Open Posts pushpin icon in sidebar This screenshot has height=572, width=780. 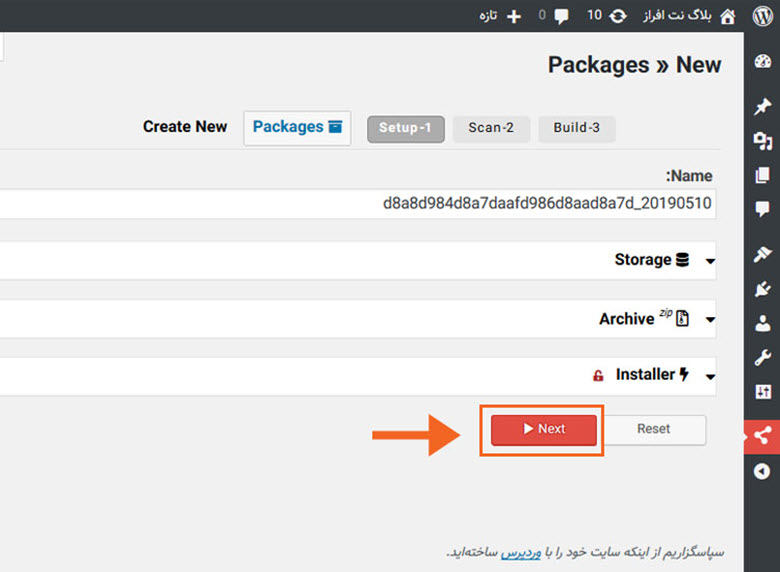[x=763, y=106]
